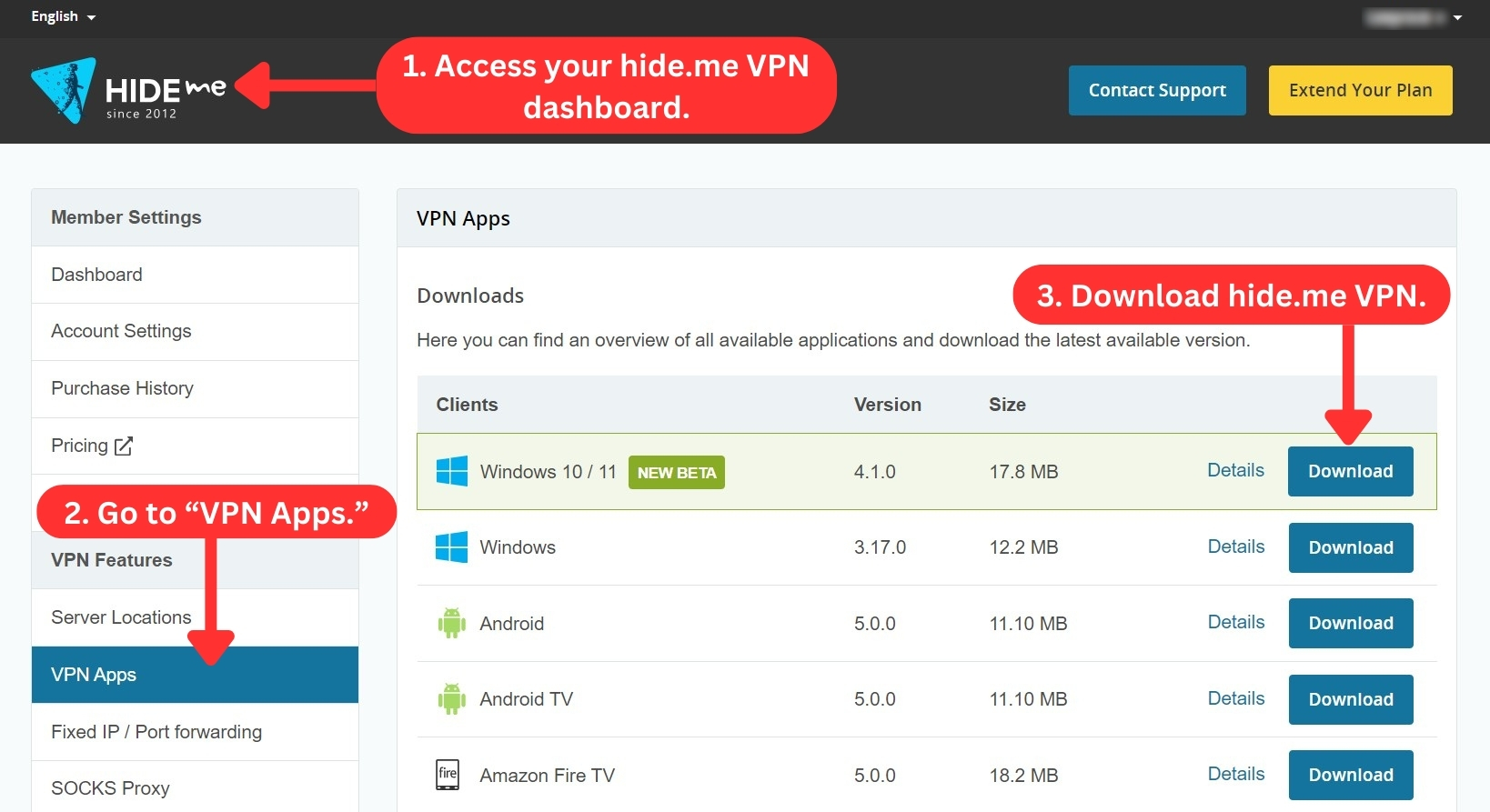The width and height of the screenshot is (1490, 812).
Task: Click the VPN Apps panel title
Action: tap(463, 219)
